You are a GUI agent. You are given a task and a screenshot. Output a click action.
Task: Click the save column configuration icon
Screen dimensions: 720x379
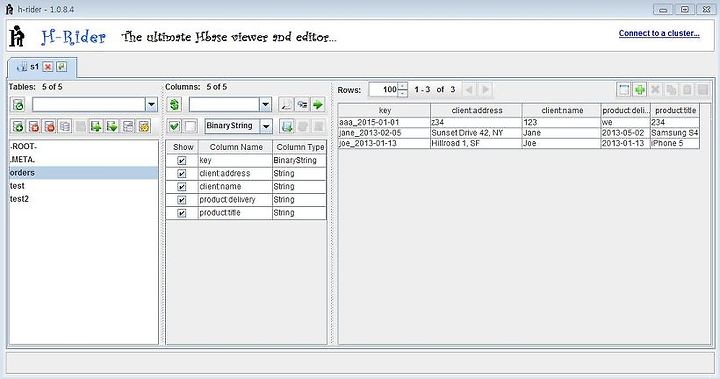[287, 126]
